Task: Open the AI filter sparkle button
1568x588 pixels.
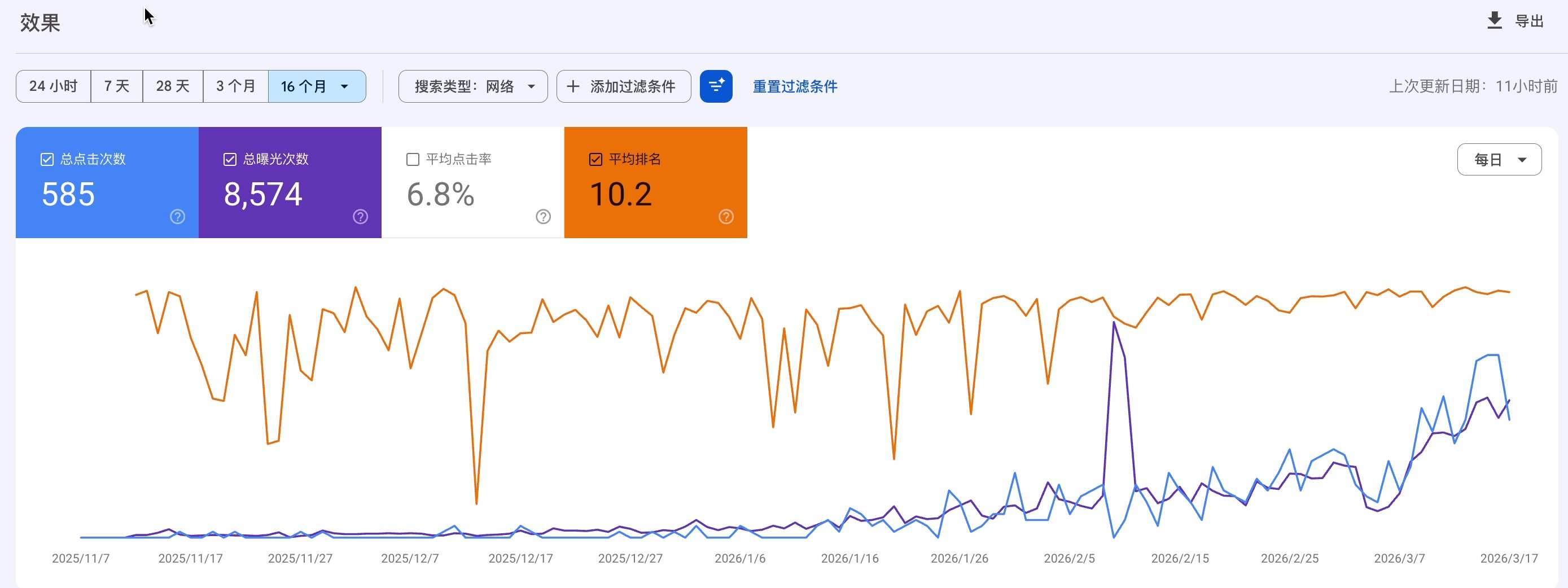Action: tap(716, 86)
